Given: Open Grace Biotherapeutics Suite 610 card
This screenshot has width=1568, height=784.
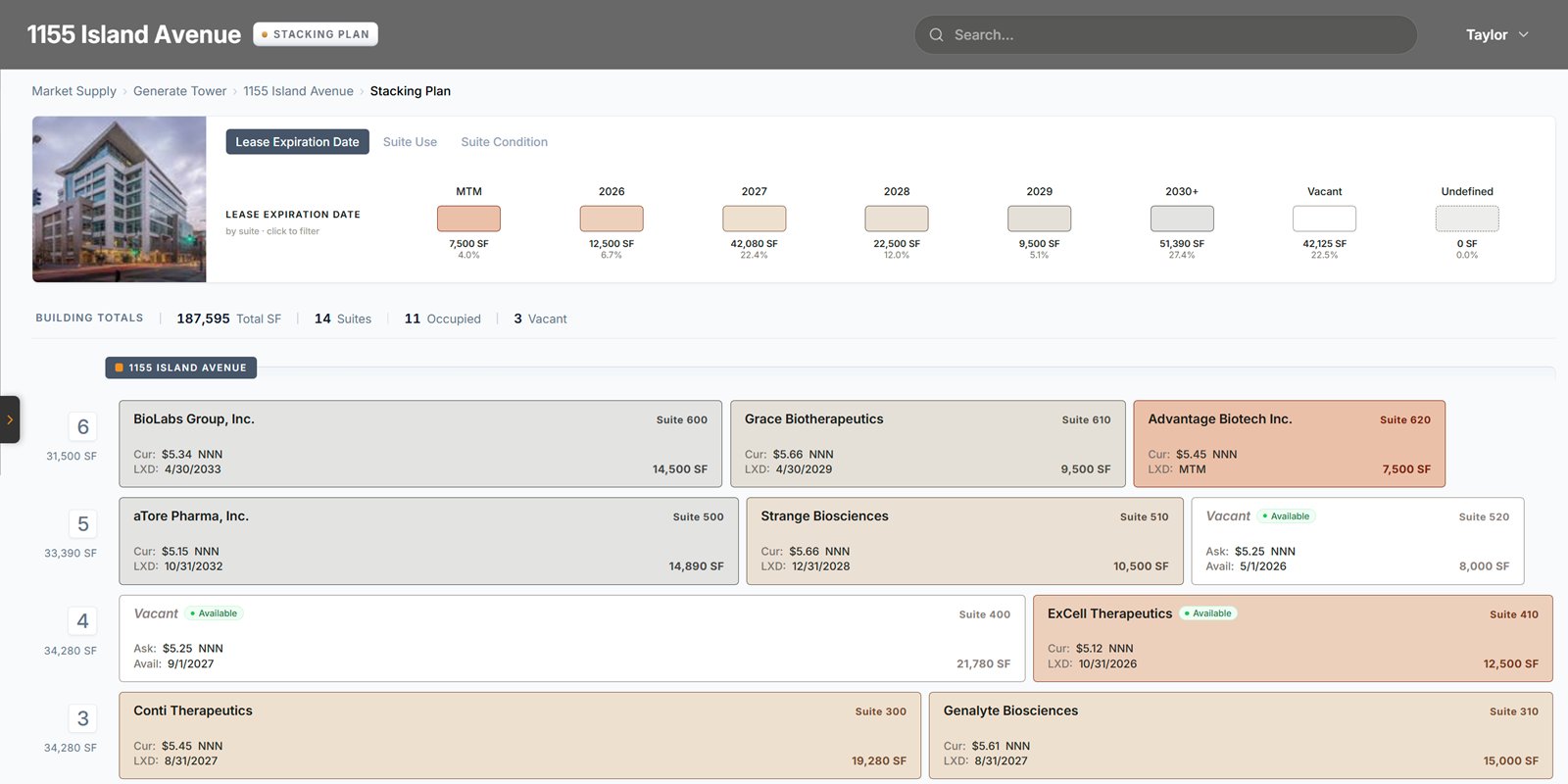Looking at the screenshot, I should 928,444.
